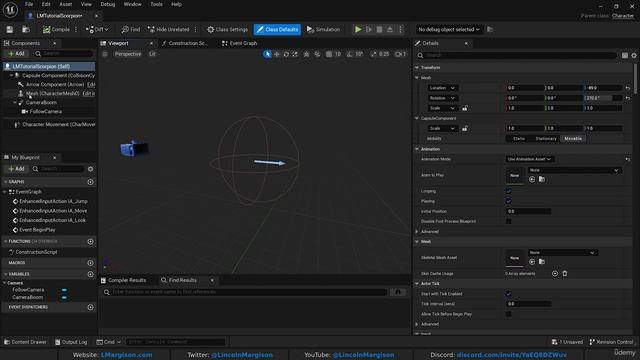This screenshot has height=360, width=640.
Task: Toggle rotation snap angle icon
Action: click(x=349, y=54)
